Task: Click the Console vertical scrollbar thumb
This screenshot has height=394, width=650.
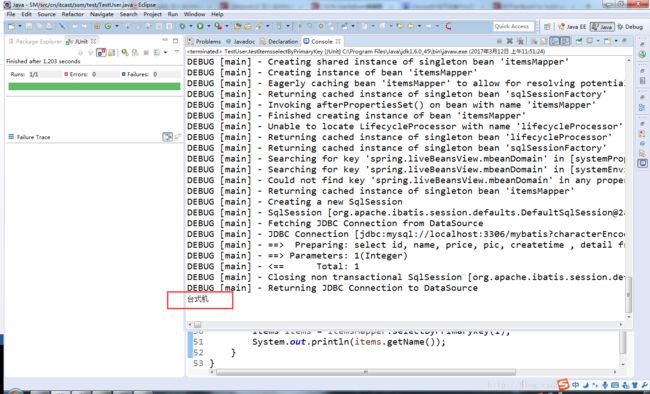Action: pos(628,294)
